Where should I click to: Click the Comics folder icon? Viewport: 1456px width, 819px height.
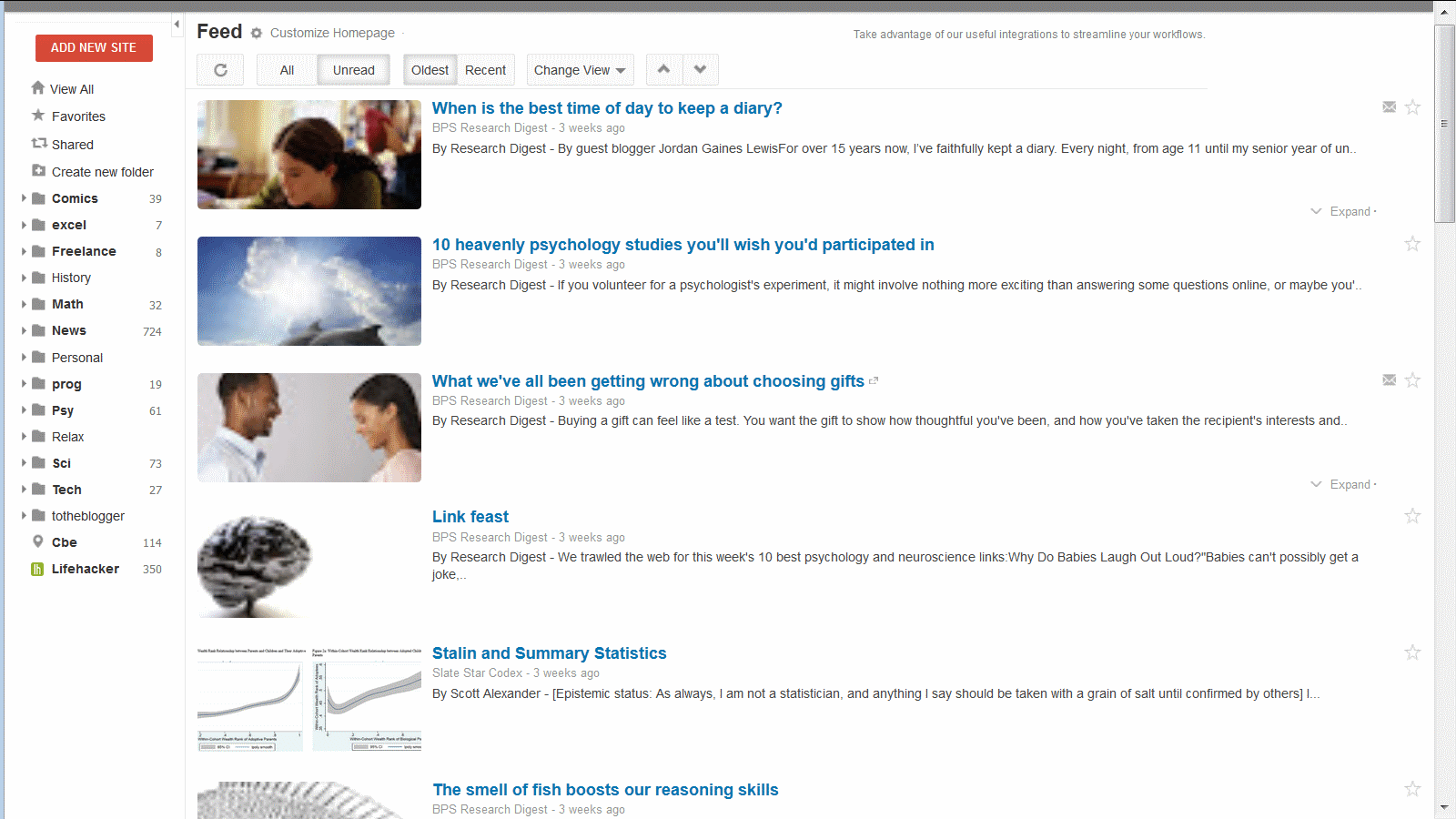[x=38, y=198]
